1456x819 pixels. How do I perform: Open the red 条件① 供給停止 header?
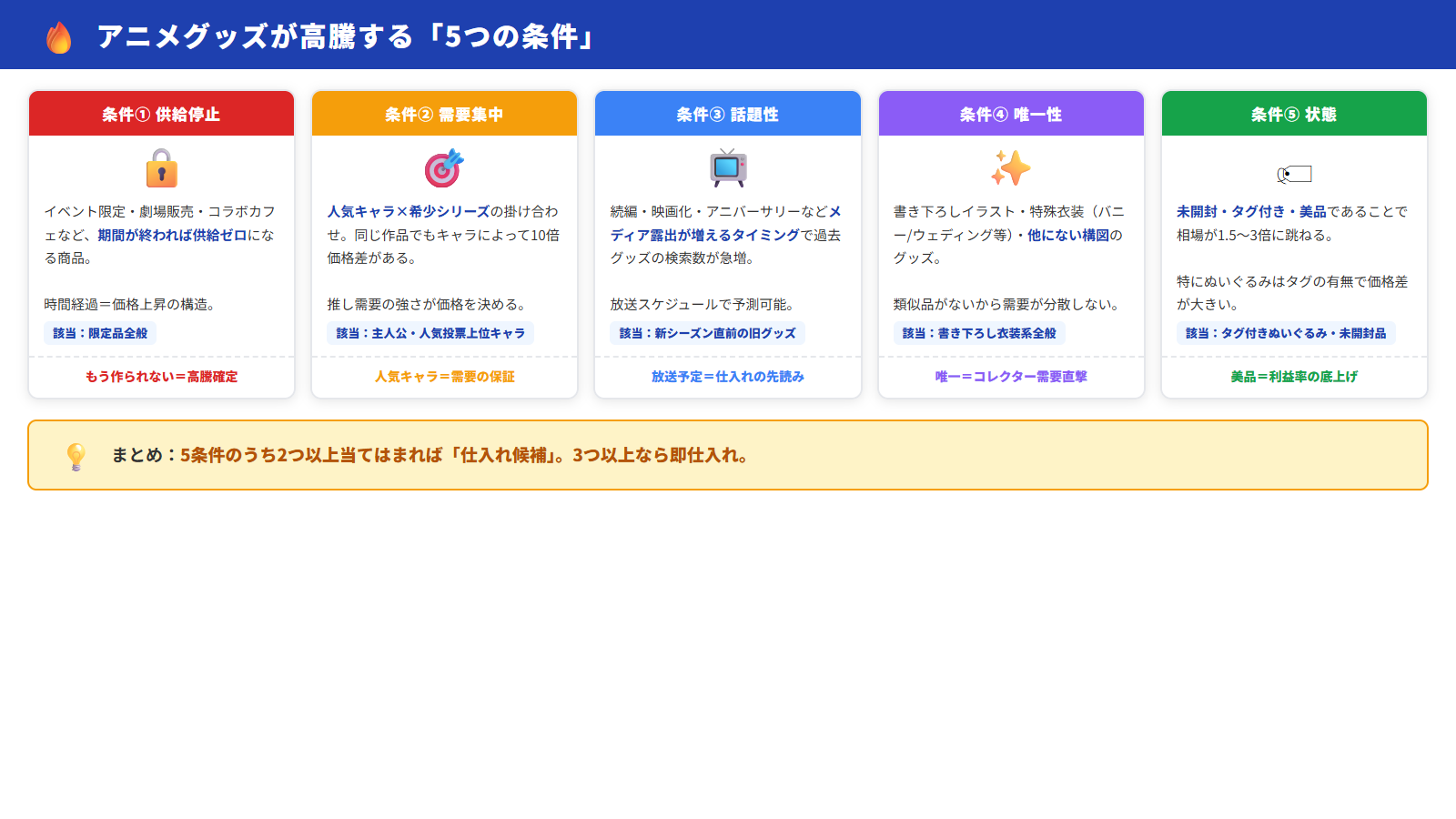tap(160, 114)
